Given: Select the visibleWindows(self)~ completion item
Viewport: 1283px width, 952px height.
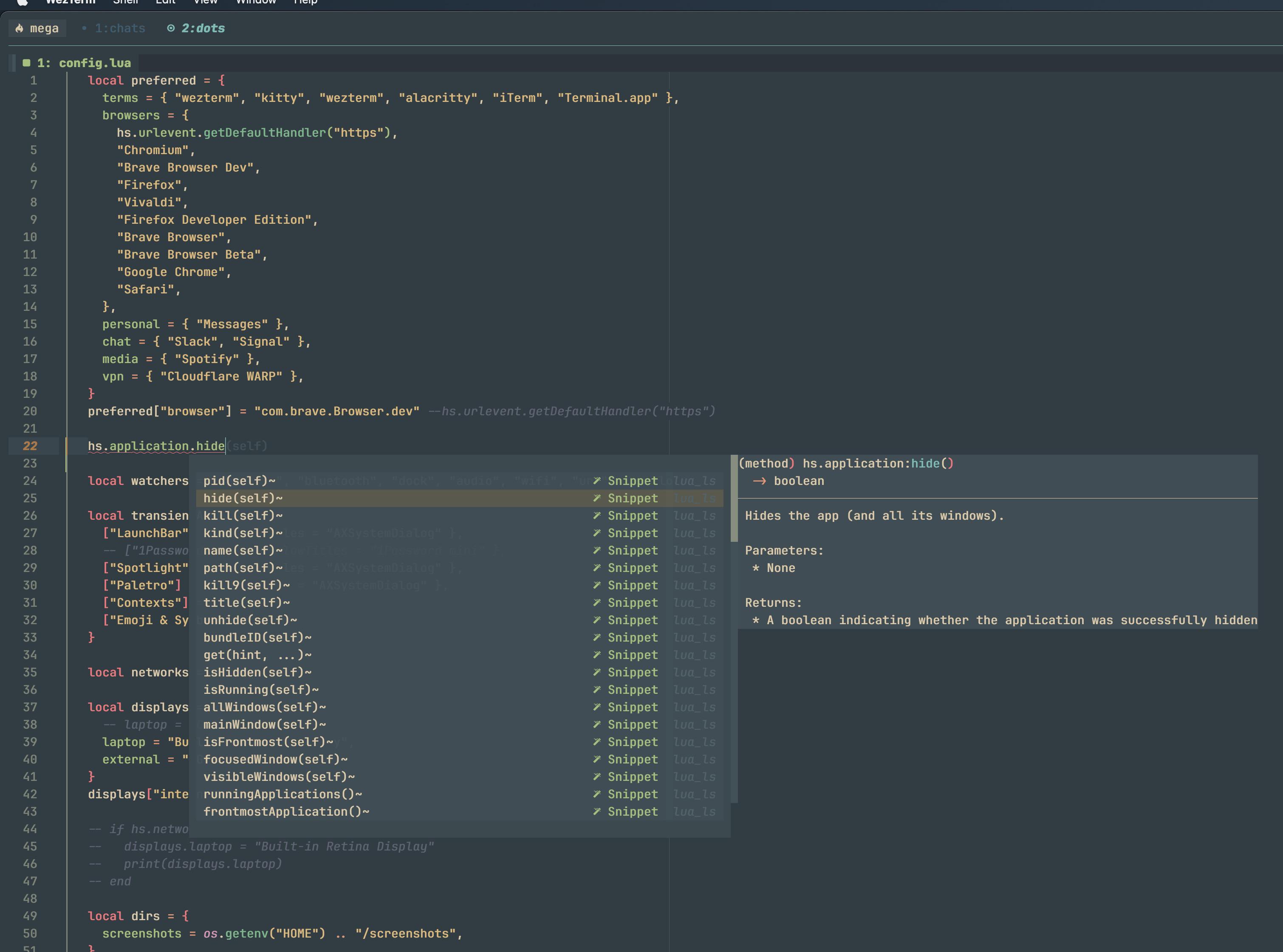Looking at the screenshot, I should (x=460, y=777).
